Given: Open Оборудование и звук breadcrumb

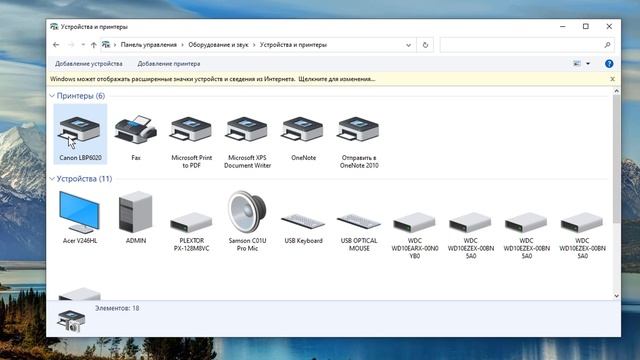Looking at the screenshot, I should tap(218, 45).
